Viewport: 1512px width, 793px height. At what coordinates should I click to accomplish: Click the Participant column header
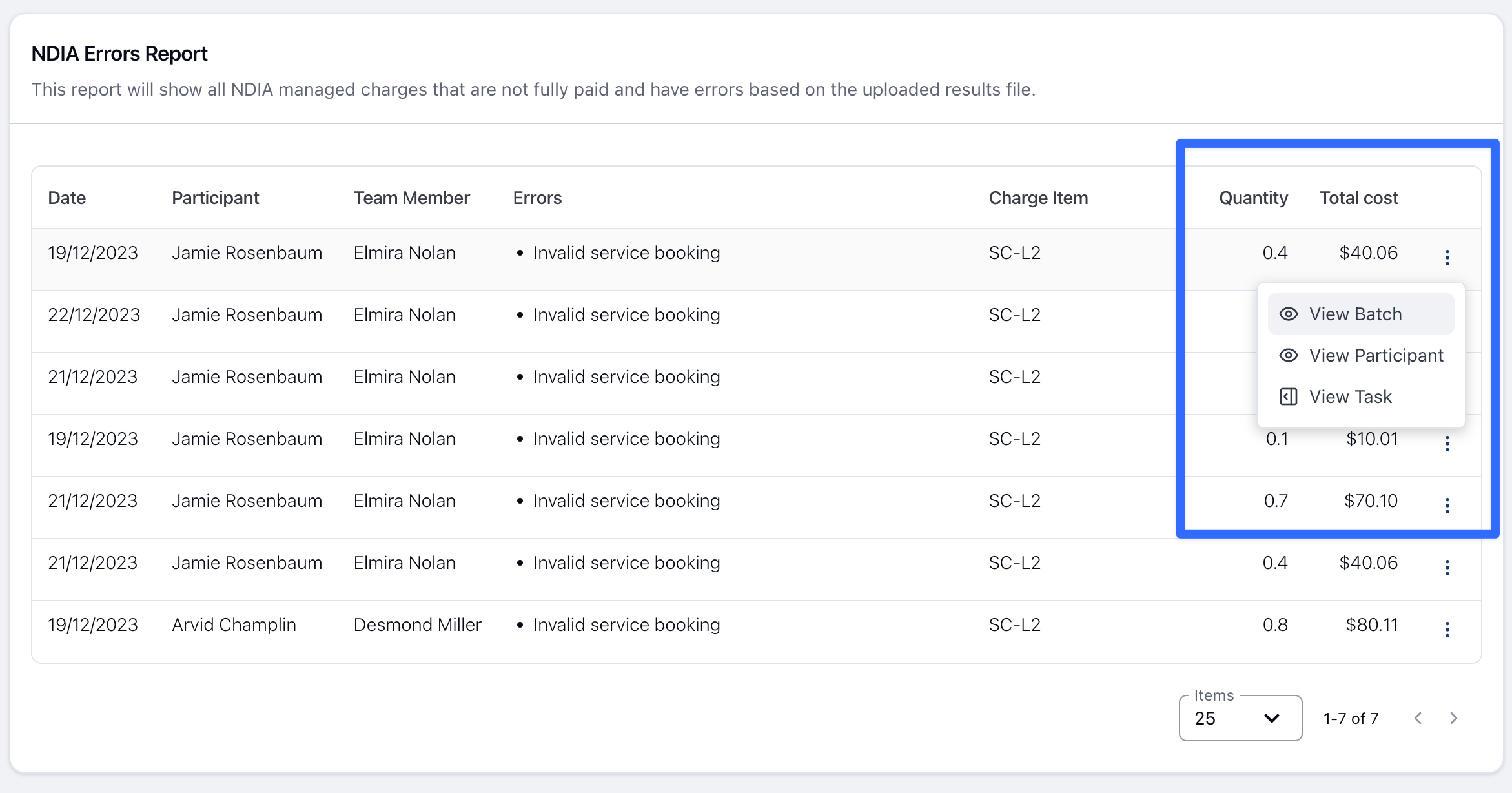[216, 198]
